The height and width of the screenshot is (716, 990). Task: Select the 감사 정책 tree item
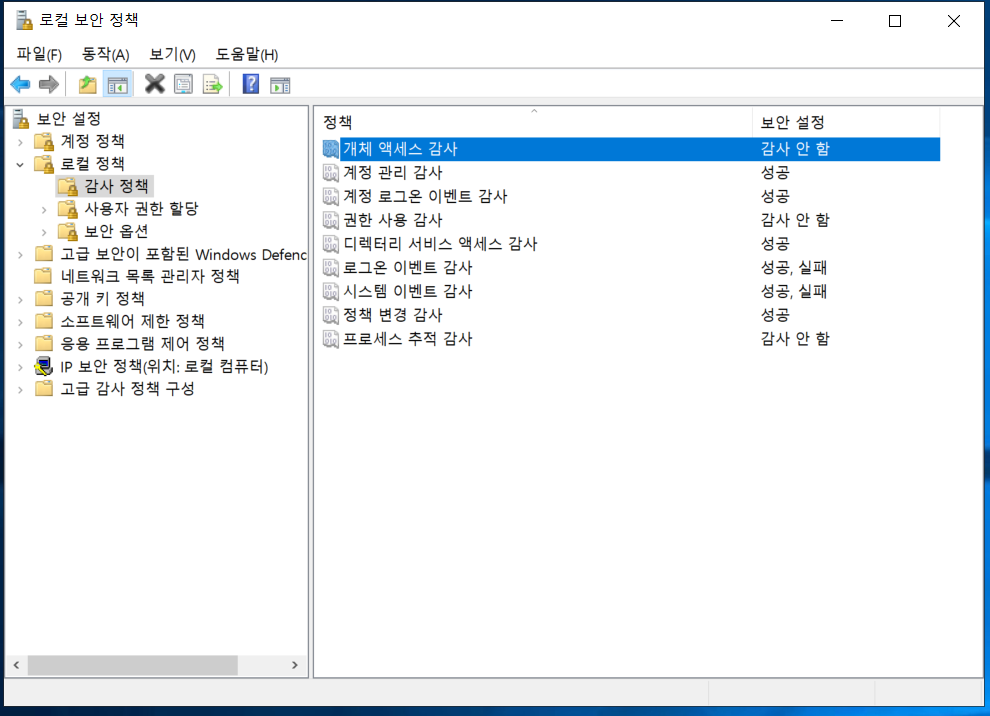[116, 186]
